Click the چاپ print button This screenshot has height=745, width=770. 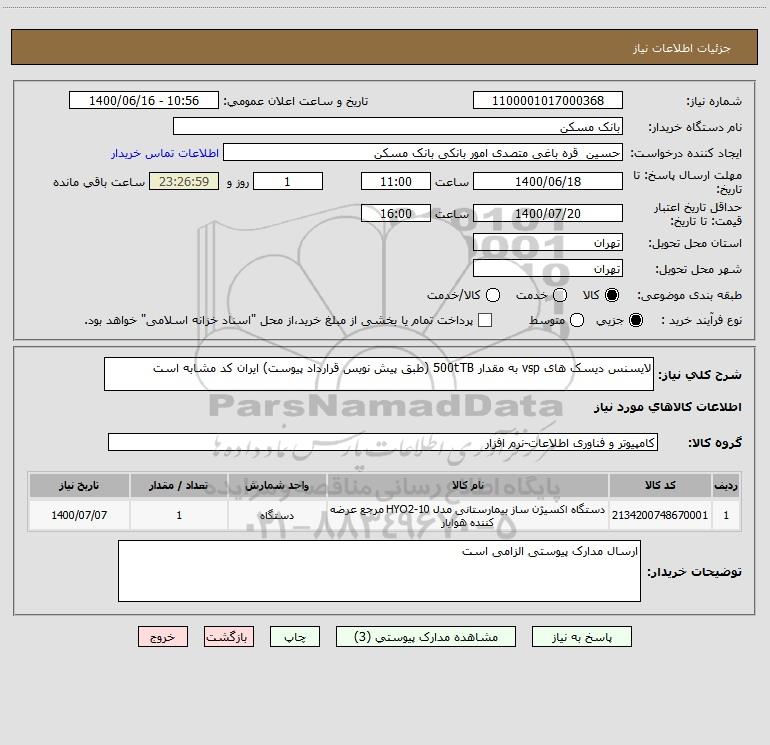[295, 637]
